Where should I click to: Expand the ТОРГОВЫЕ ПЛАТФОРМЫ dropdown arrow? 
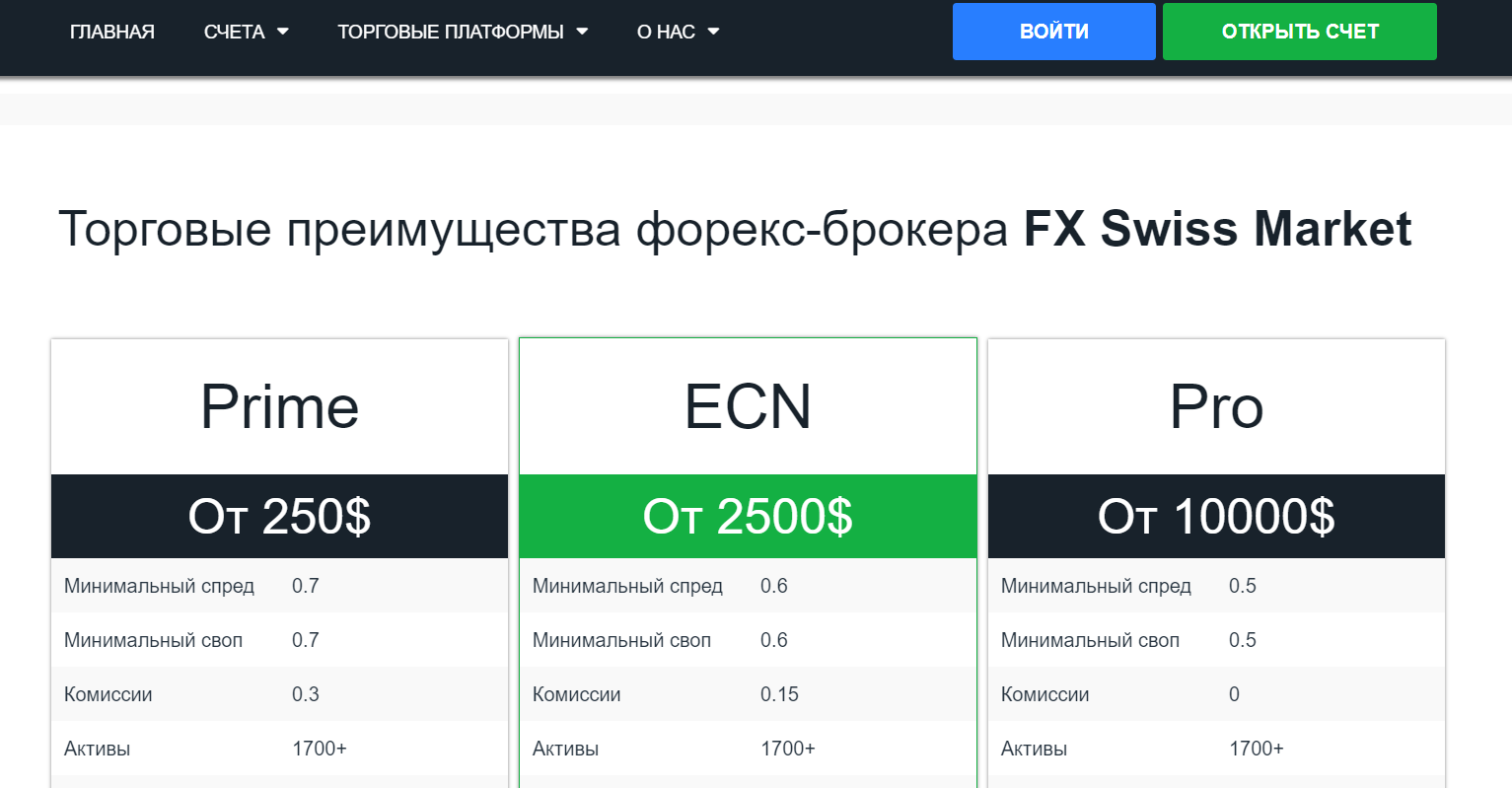click(x=582, y=32)
